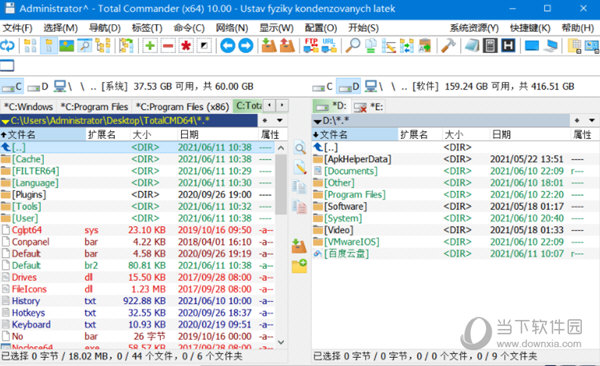Click left panel scrollbar down arrow
The image size is (600, 366).
(281, 342)
